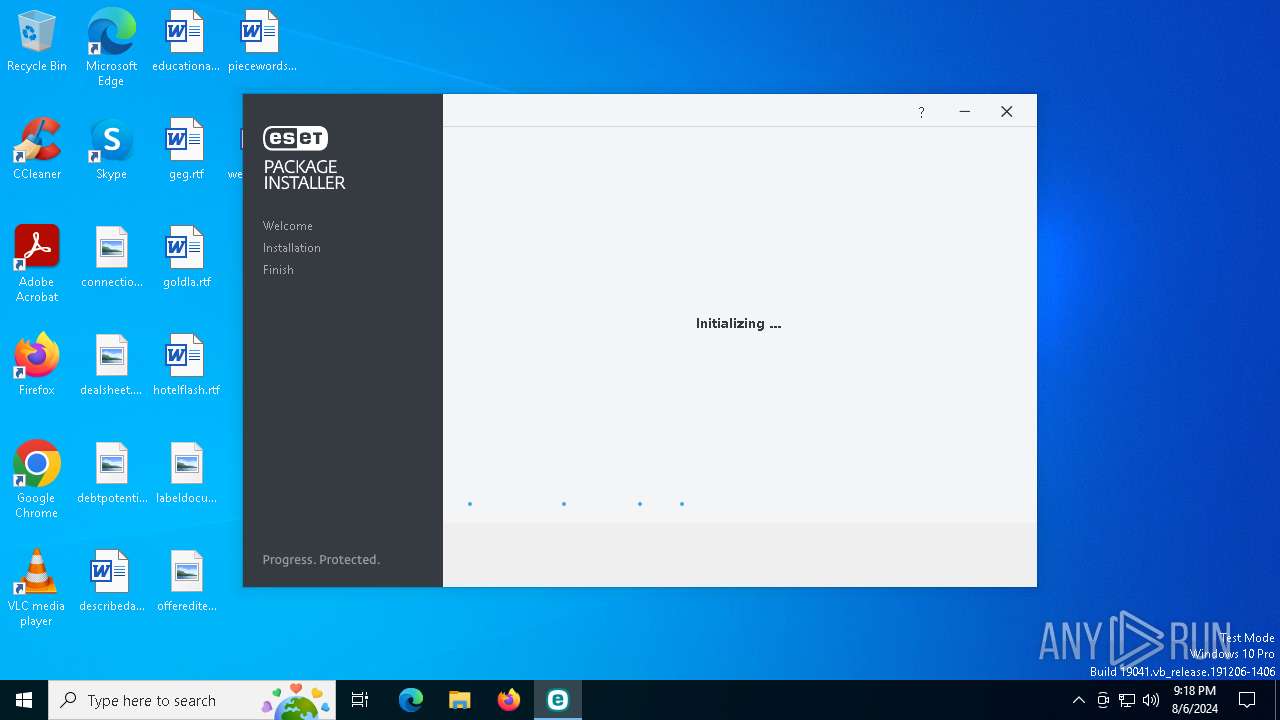Close the ESET Package Installer window
This screenshot has width=1280, height=720.
coord(1007,112)
